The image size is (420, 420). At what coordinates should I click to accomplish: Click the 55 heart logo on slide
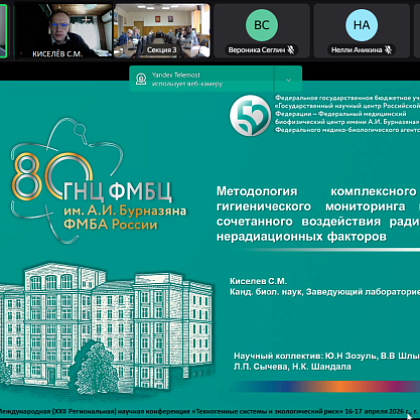point(250,116)
